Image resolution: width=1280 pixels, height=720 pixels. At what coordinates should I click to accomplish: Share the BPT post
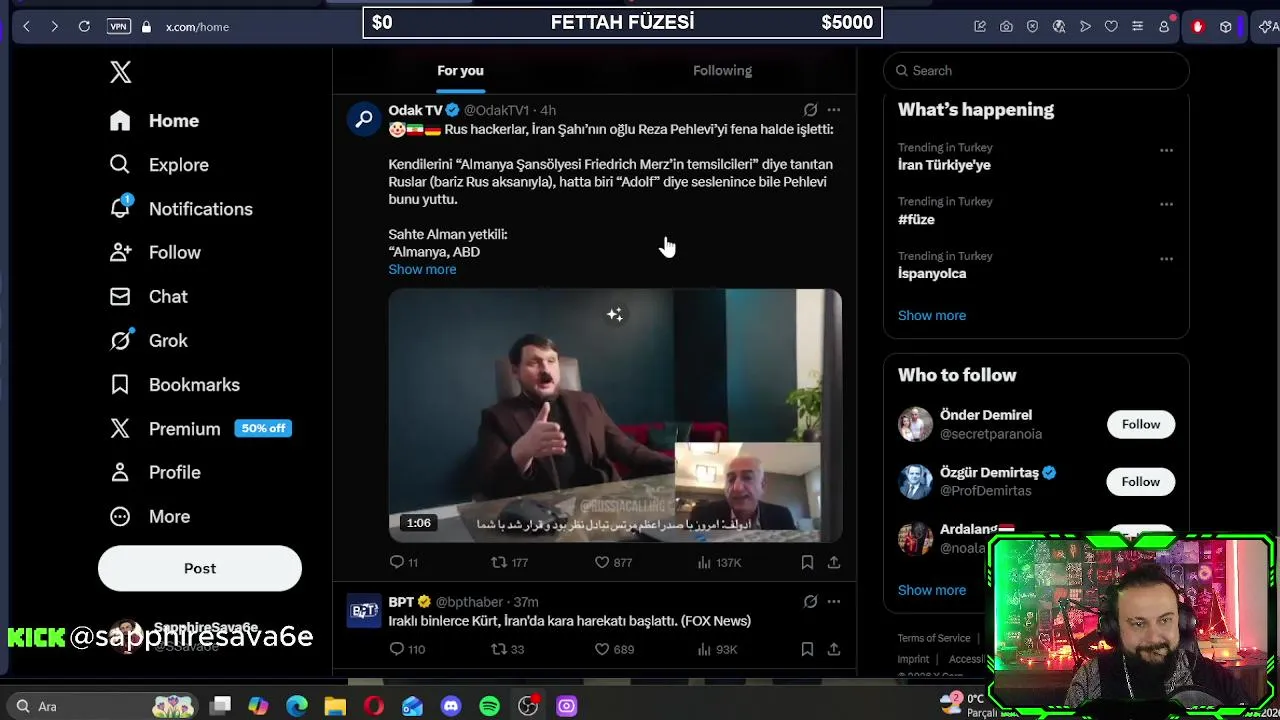pyautogui.click(x=834, y=650)
